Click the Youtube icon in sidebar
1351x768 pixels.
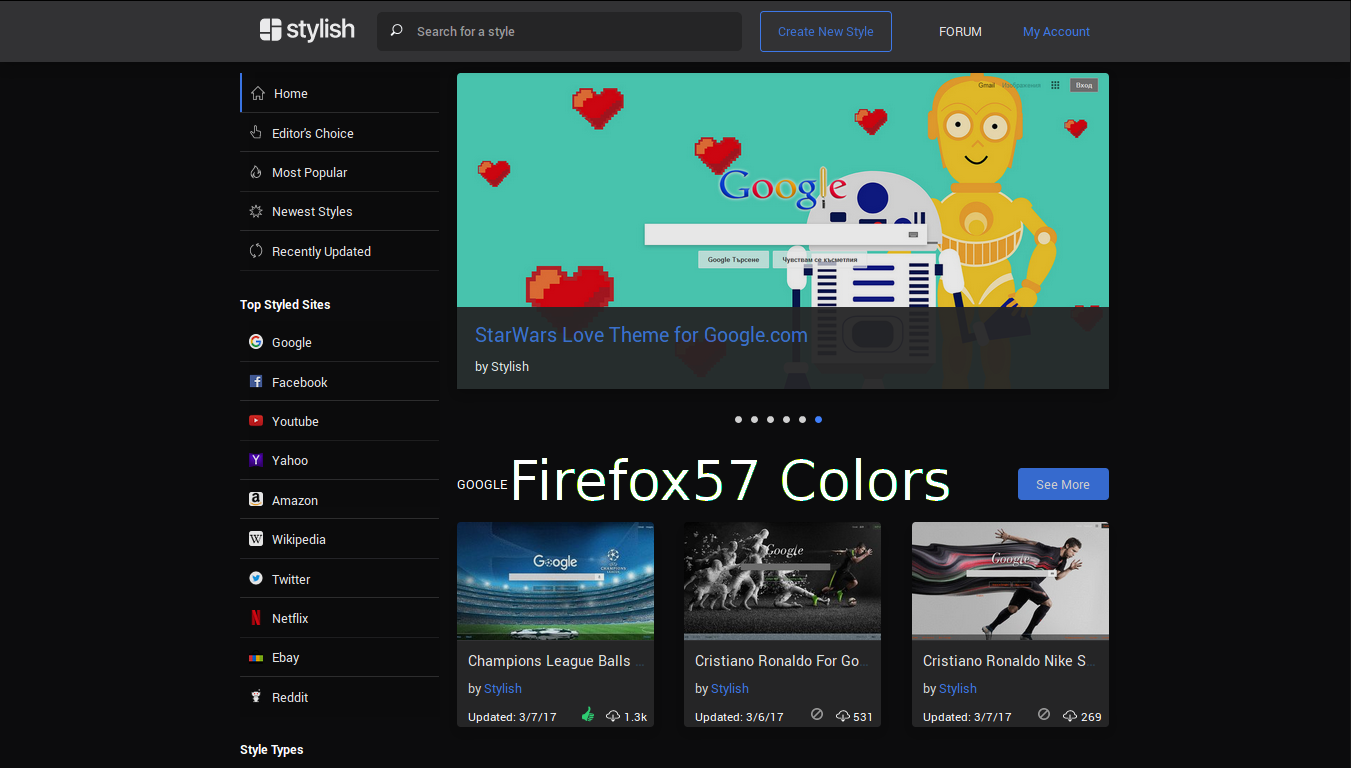click(256, 421)
